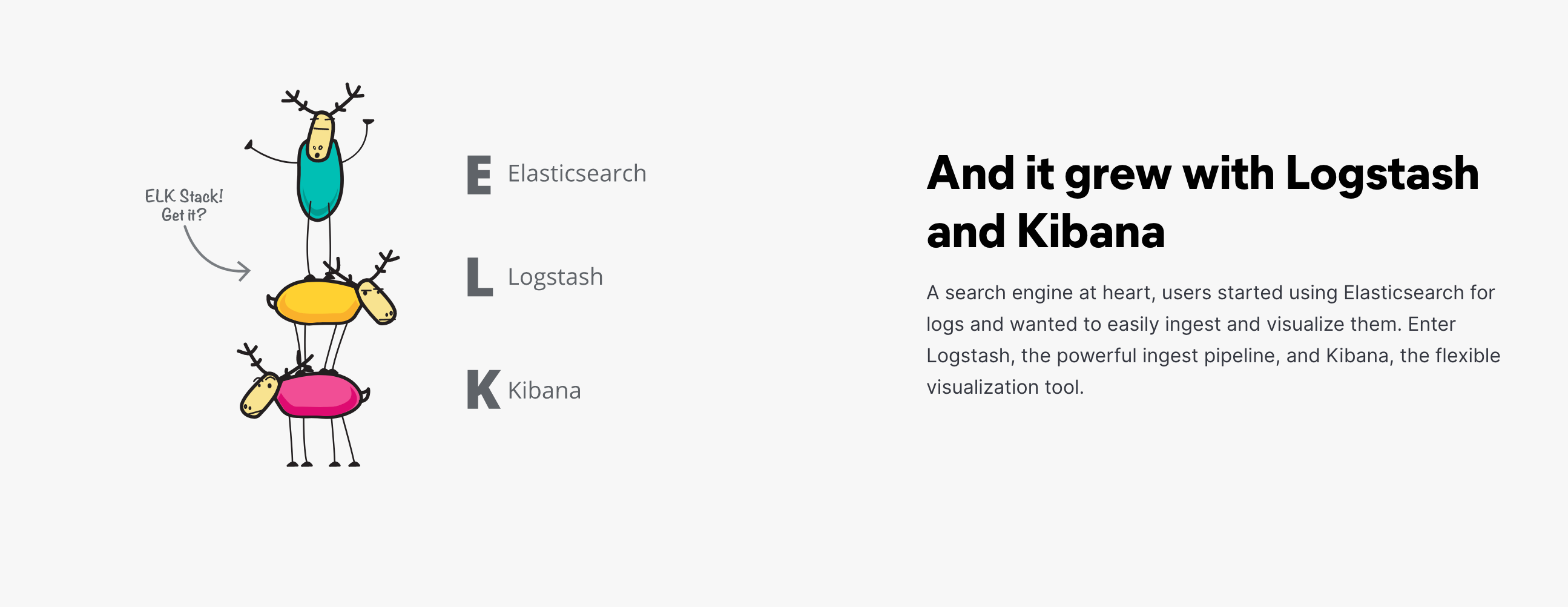
Task: Click the pink elk's head
Action: pyautogui.click(x=259, y=394)
